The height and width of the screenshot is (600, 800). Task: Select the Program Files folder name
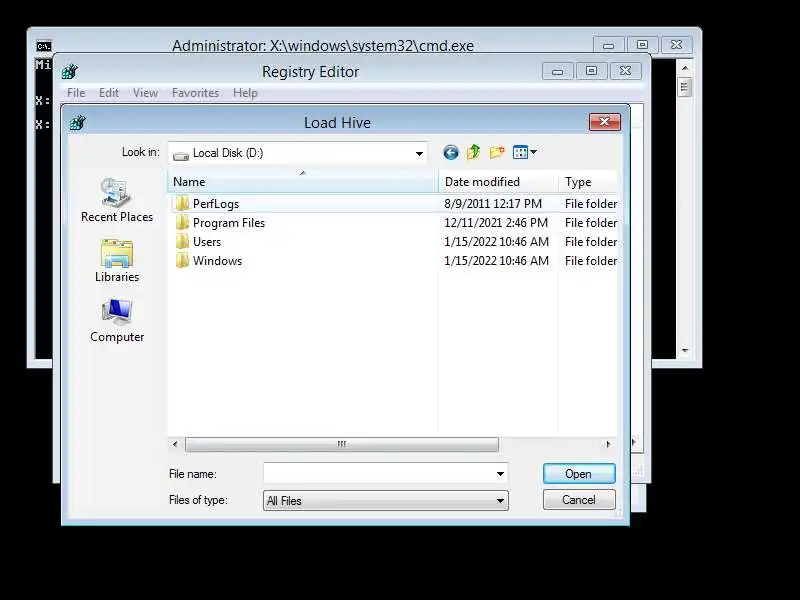(229, 222)
